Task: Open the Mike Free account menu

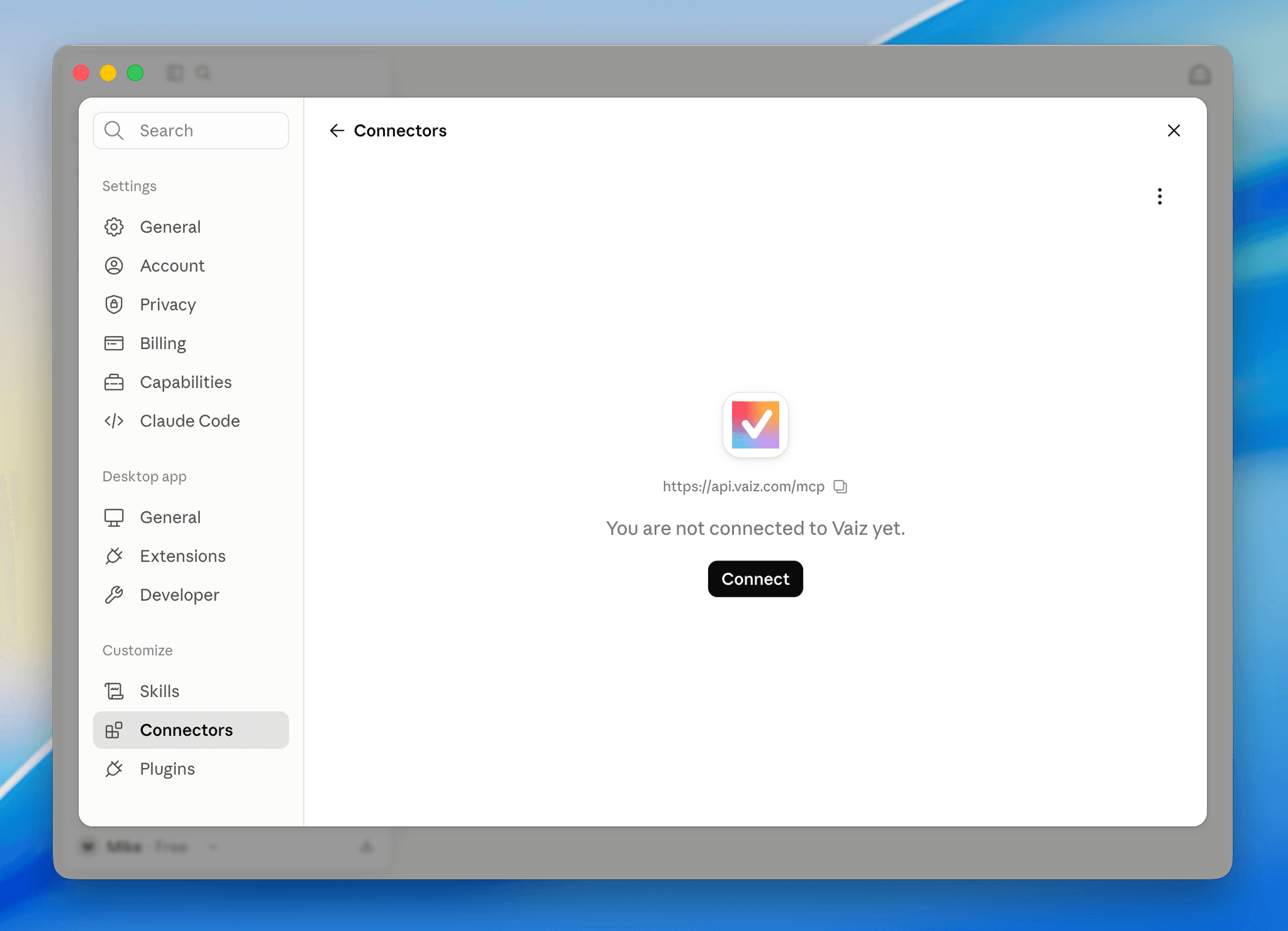Action: 151,847
